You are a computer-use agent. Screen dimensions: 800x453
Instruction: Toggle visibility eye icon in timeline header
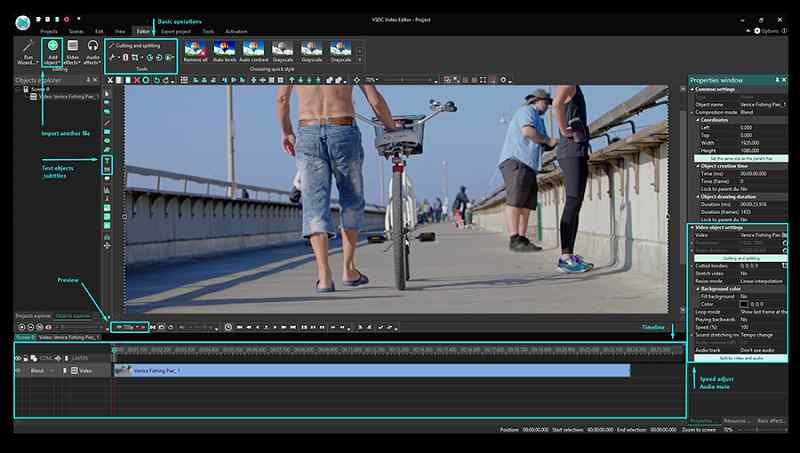(18, 357)
